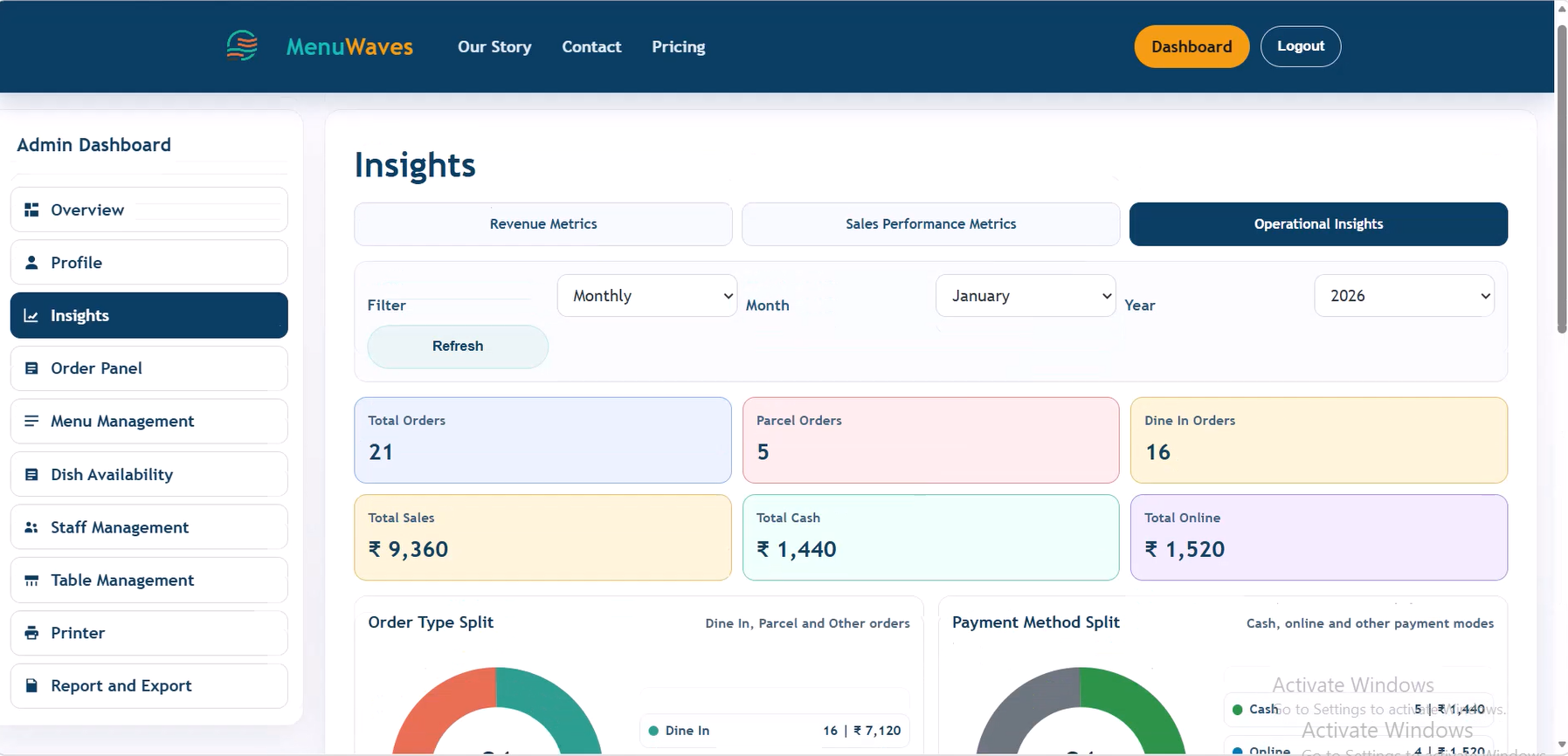The width and height of the screenshot is (1568, 756).
Task: Click the orange Dashboard button
Action: tap(1192, 46)
